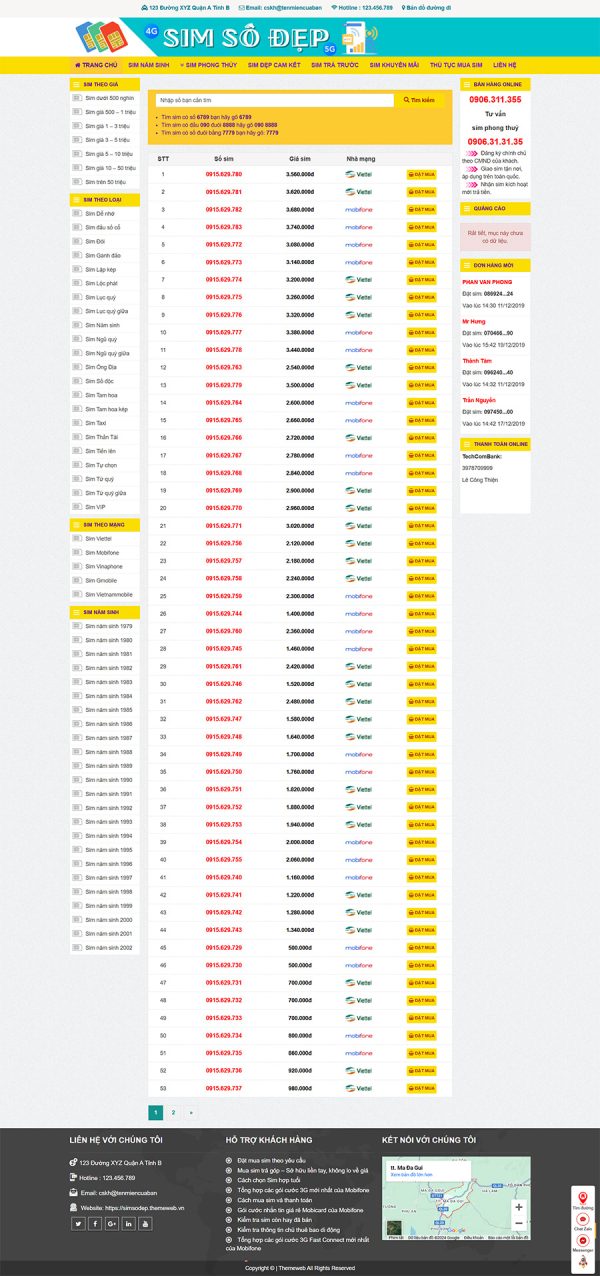Click the Twitter icon in the footer
The height and width of the screenshot is (1276, 600).
(78, 1224)
